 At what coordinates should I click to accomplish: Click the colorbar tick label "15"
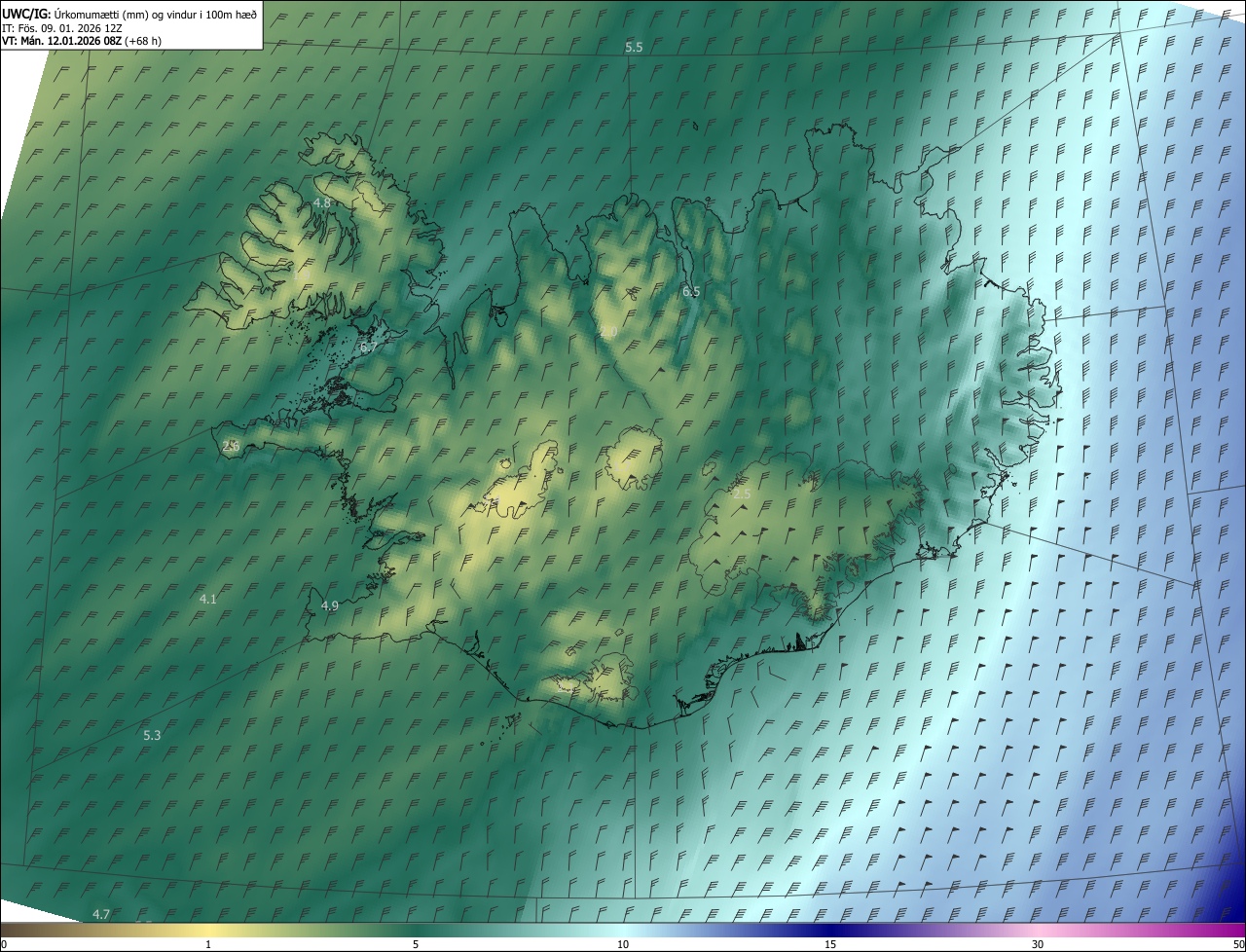coord(830,944)
